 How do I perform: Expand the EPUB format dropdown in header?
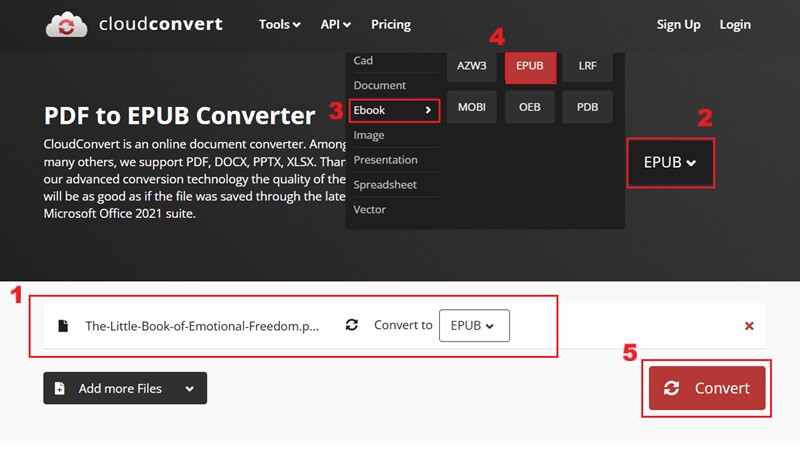click(670, 162)
